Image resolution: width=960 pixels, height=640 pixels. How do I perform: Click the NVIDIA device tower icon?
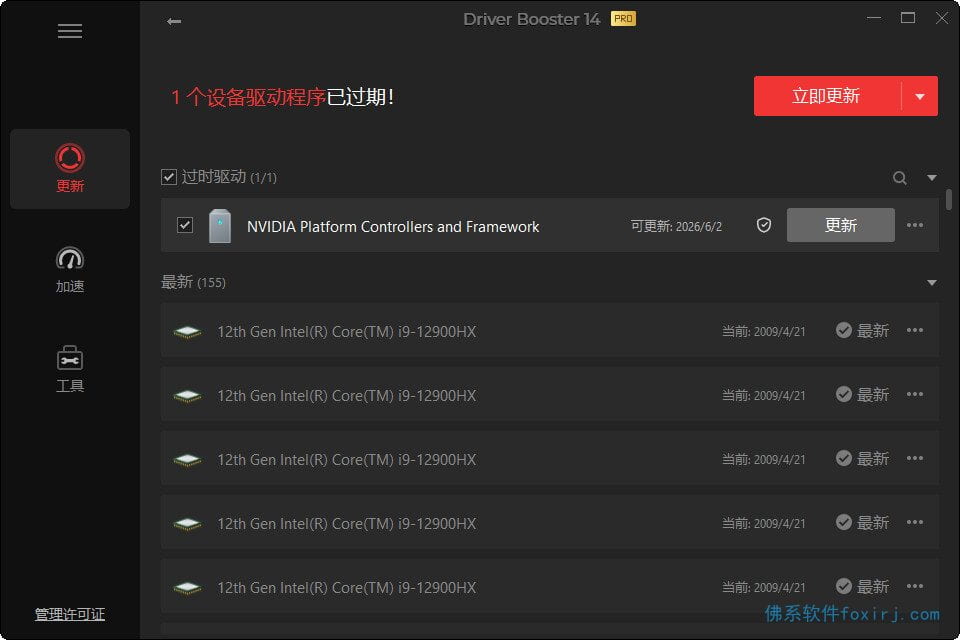tap(220, 226)
